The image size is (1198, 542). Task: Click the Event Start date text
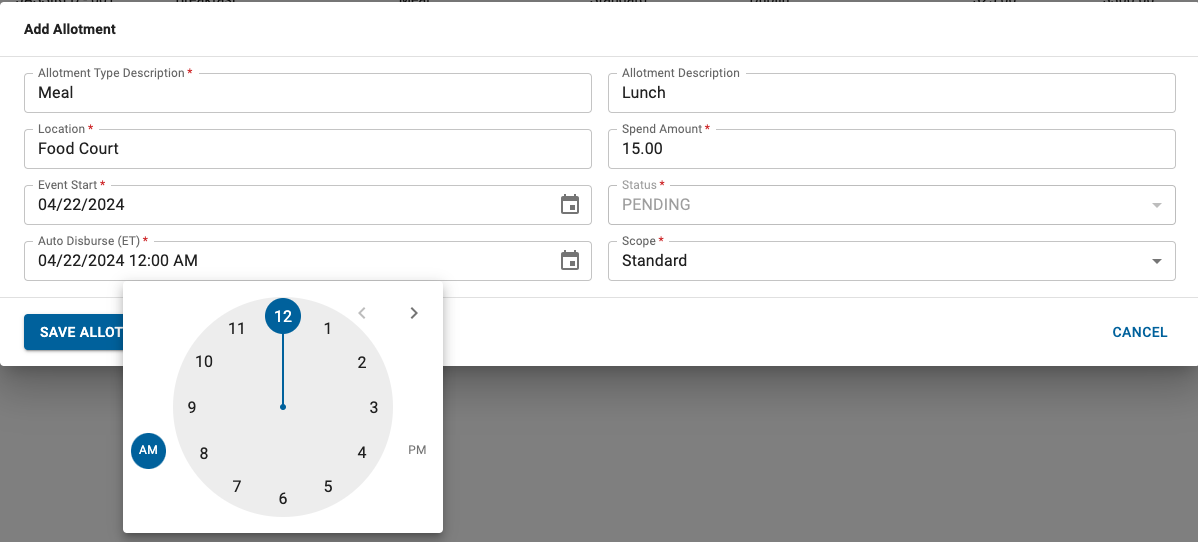[x=81, y=205]
